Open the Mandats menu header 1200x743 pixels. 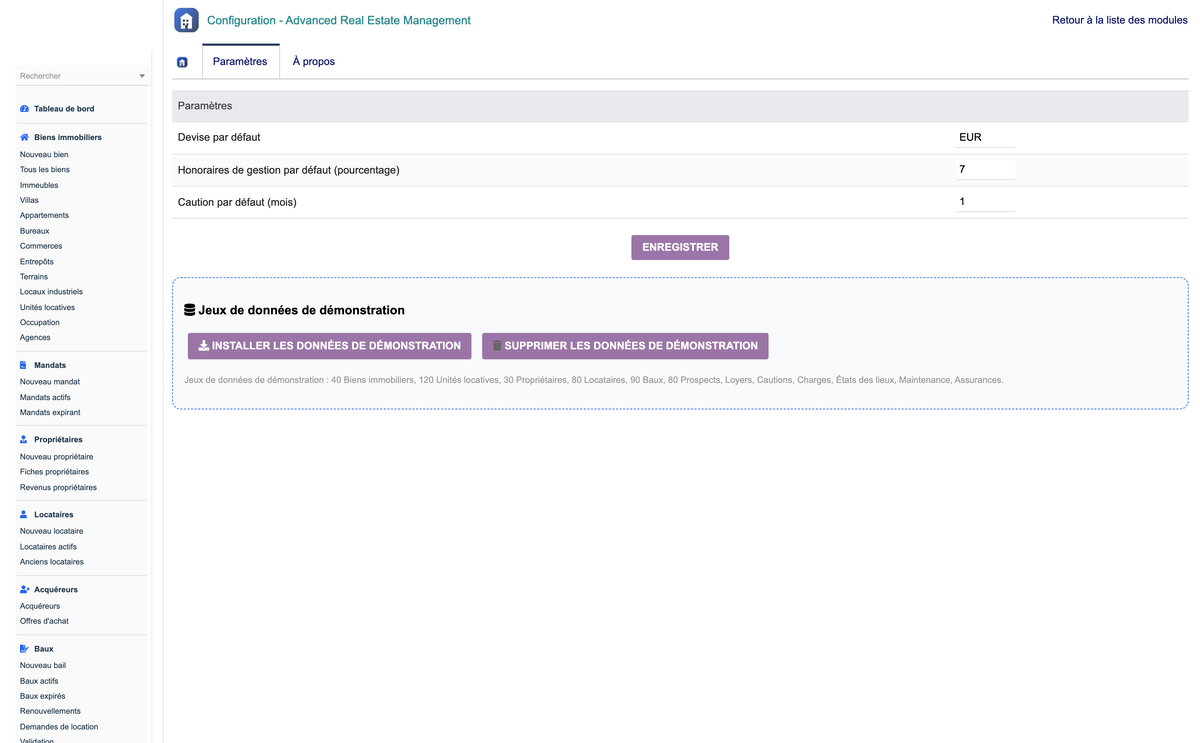click(50, 365)
